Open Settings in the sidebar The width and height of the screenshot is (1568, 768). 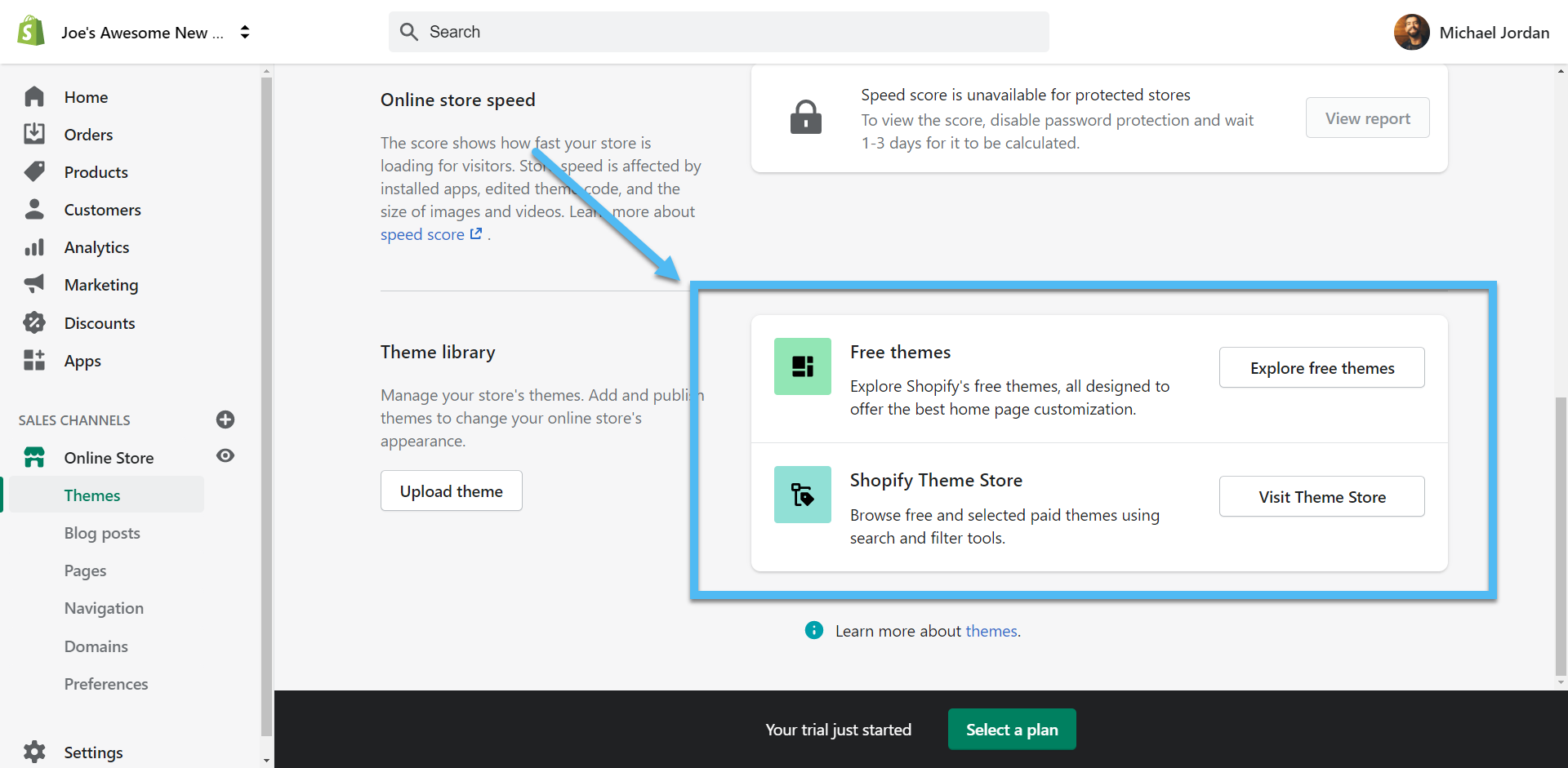coord(93,752)
